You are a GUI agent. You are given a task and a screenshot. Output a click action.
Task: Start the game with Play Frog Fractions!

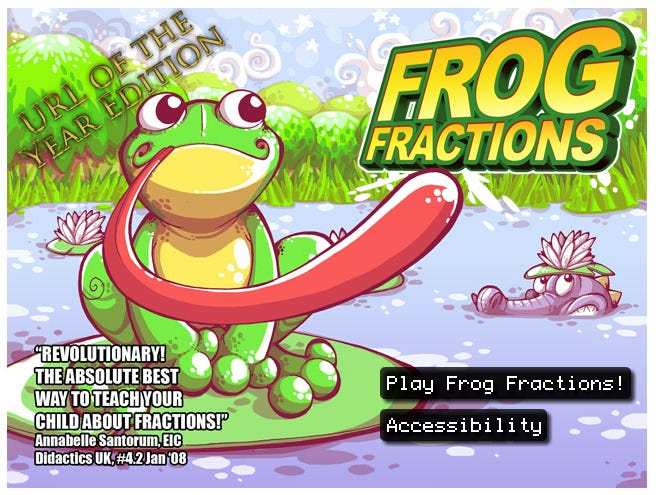pyautogui.click(x=505, y=383)
